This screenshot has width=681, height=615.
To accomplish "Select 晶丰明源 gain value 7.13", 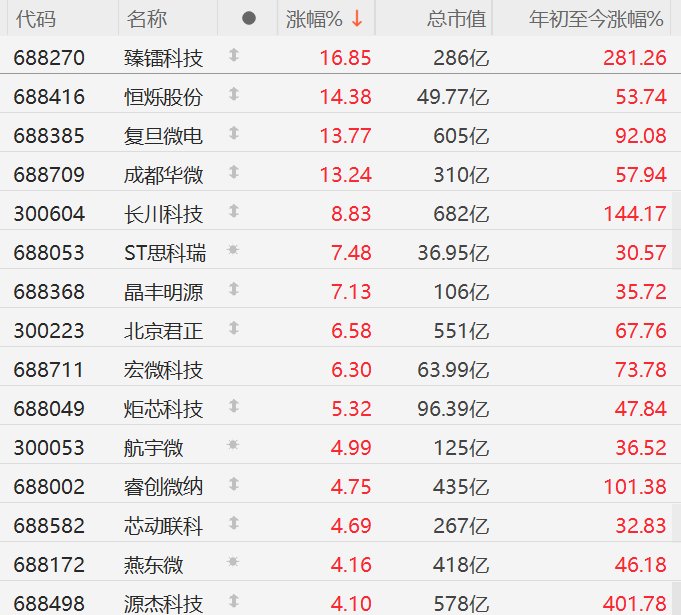I will point(352,292).
